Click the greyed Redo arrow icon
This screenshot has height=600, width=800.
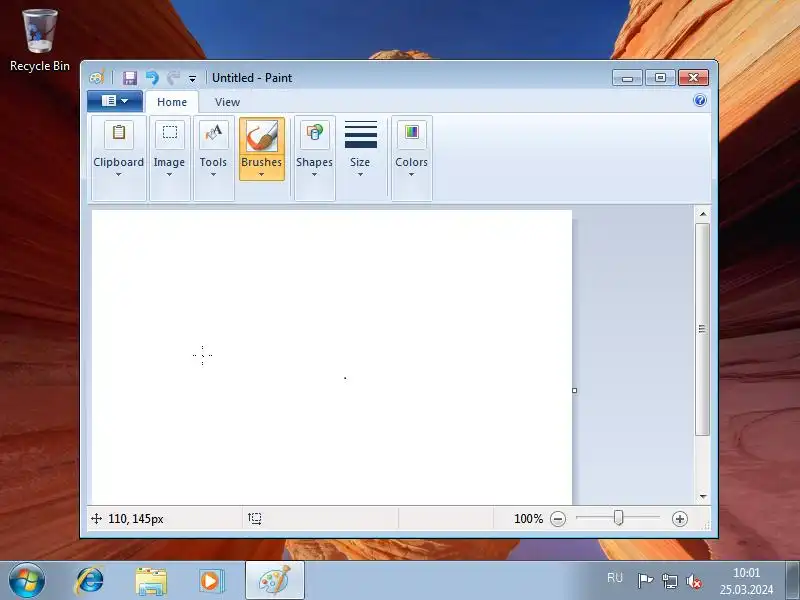(x=173, y=78)
